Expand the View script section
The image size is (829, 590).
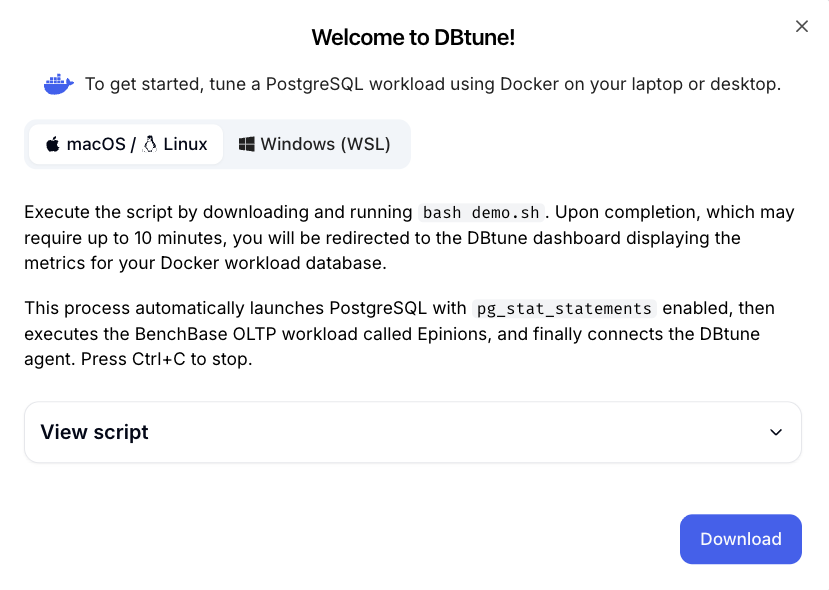[x=412, y=432]
